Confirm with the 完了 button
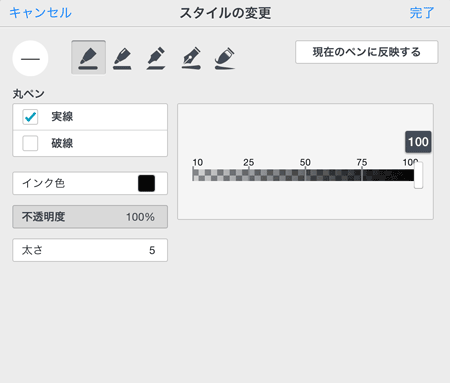Image resolution: width=450 pixels, height=383 pixels. pos(422,13)
